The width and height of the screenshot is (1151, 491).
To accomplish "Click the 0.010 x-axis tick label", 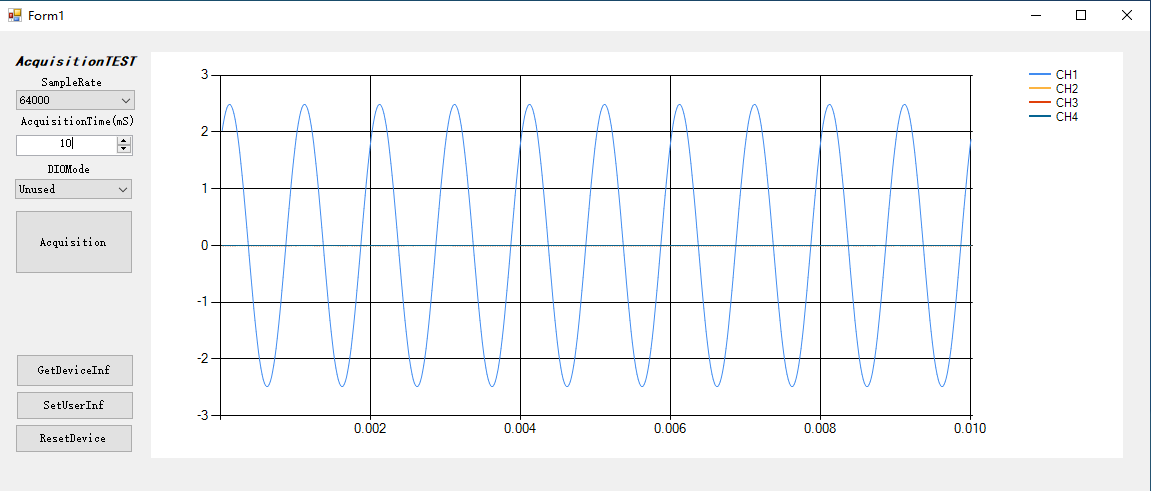I will (969, 428).
